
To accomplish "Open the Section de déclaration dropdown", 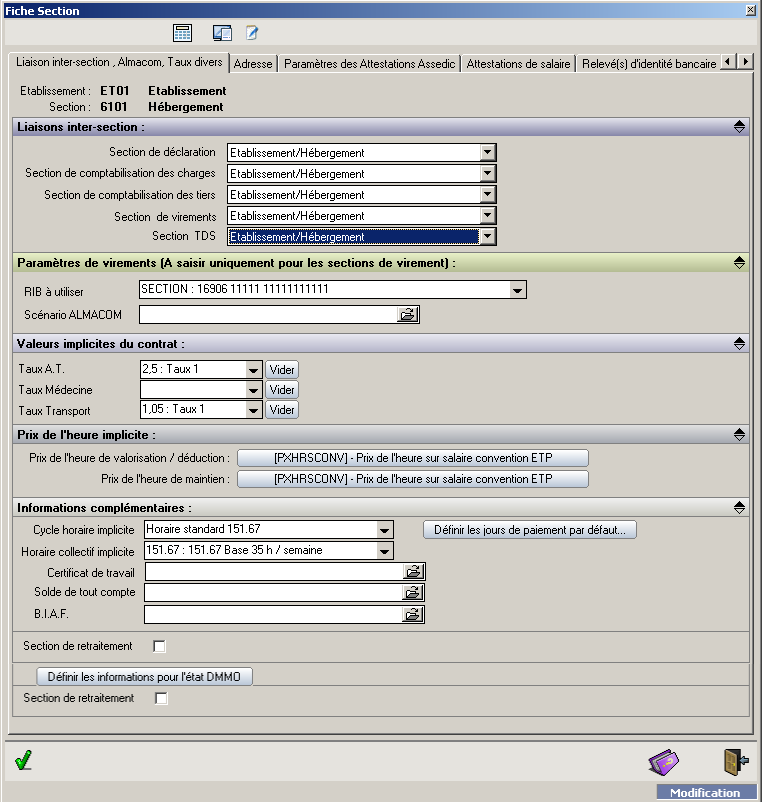I will (x=487, y=153).
